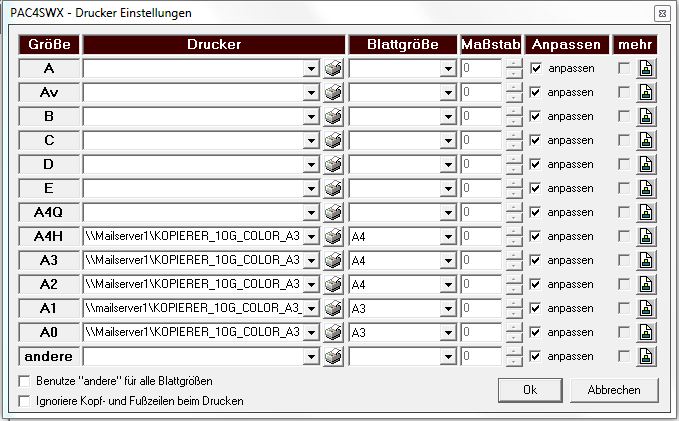Open the mehr page icon for row A4Q
Image resolution: width=679 pixels, height=421 pixels.
coord(646,212)
